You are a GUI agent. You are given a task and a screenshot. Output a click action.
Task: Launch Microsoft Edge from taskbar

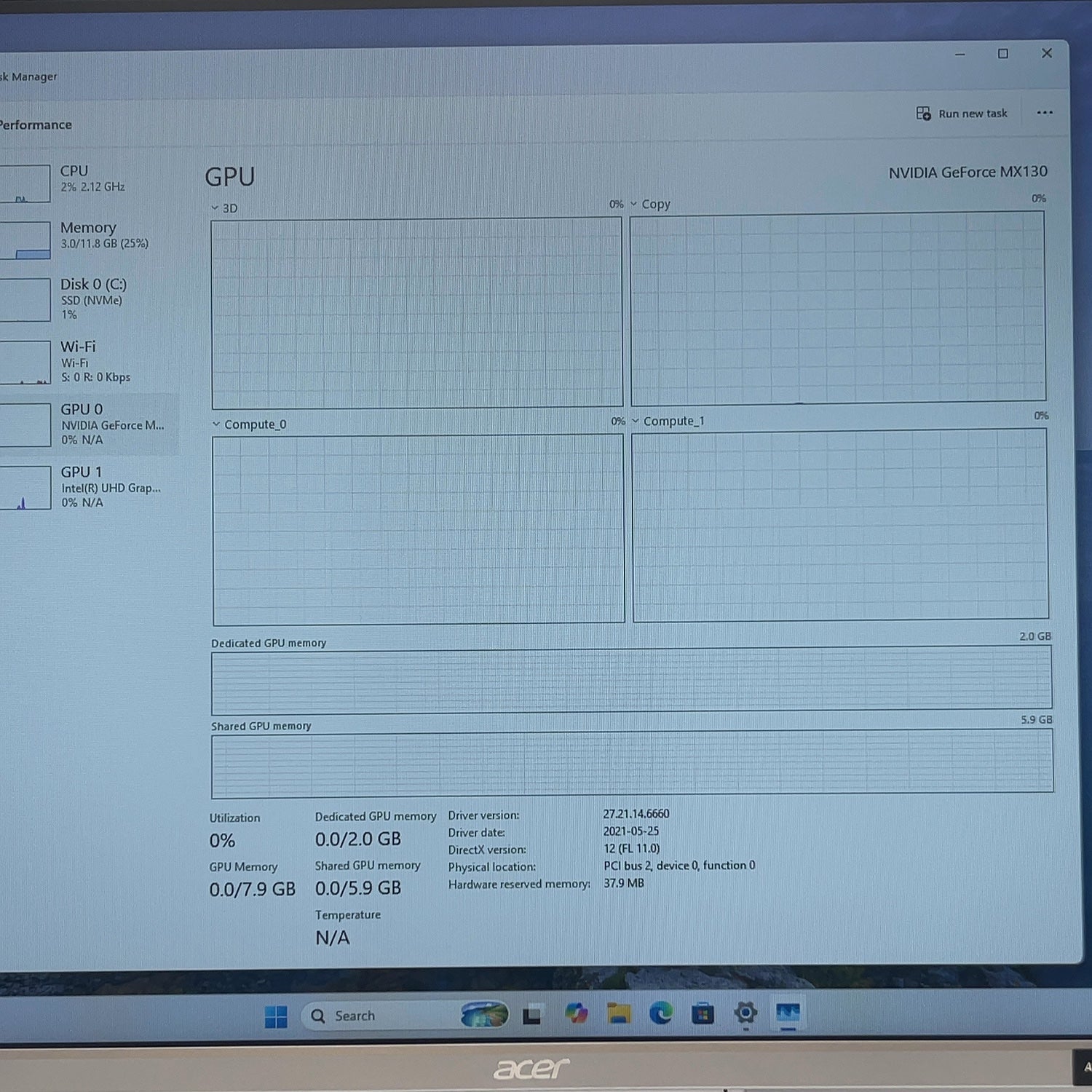[x=661, y=1013]
